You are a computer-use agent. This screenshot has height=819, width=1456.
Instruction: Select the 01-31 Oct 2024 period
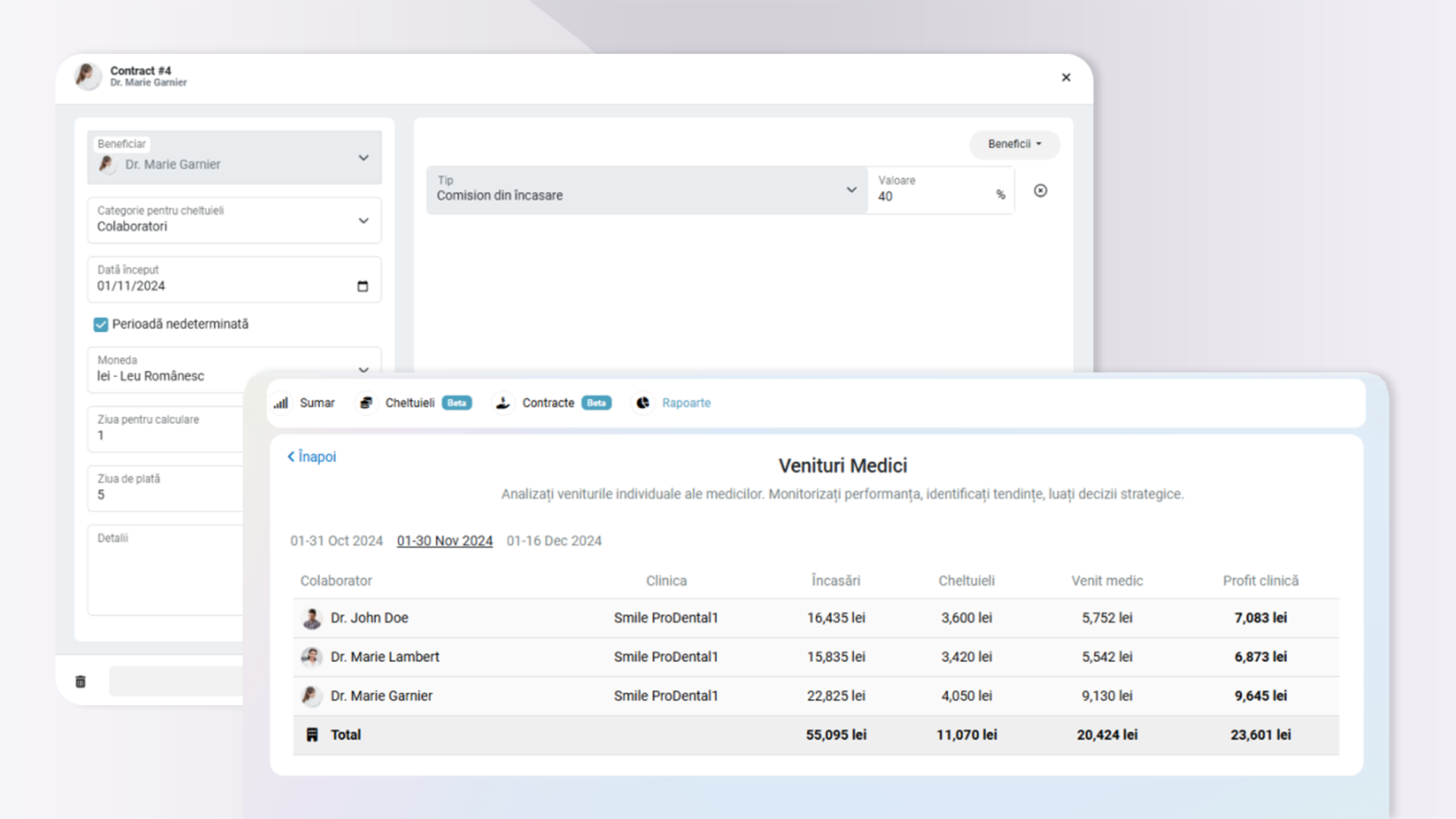tap(336, 541)
